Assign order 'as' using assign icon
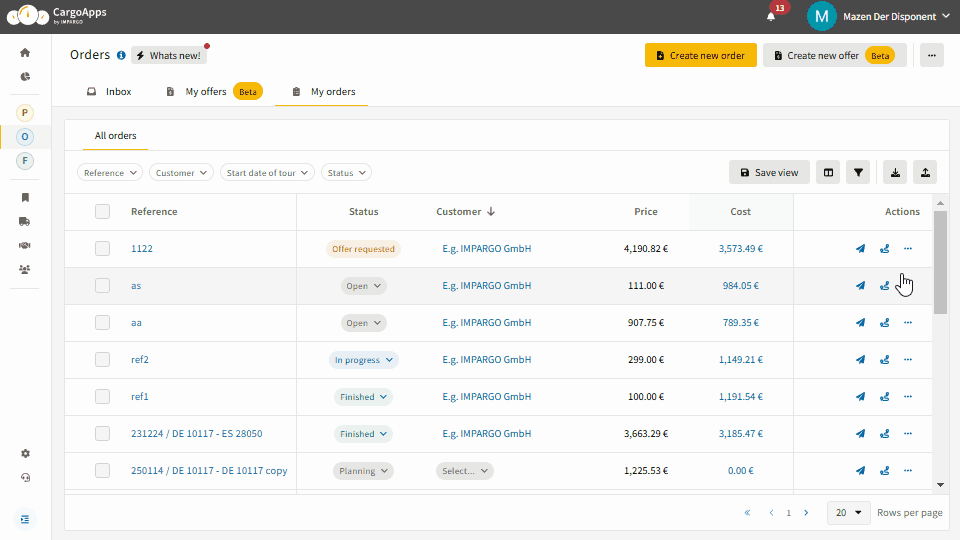Image resolution: width=960 pixels, height=540 pixels. [x=884, y=285]
